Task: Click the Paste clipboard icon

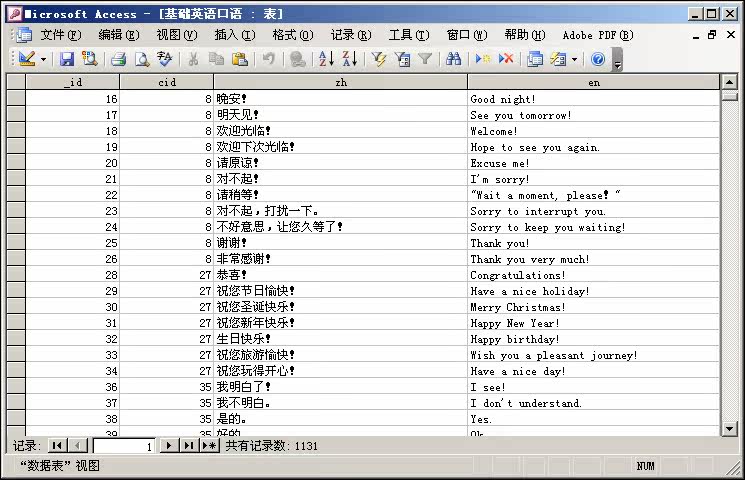Action: (240, 59)
